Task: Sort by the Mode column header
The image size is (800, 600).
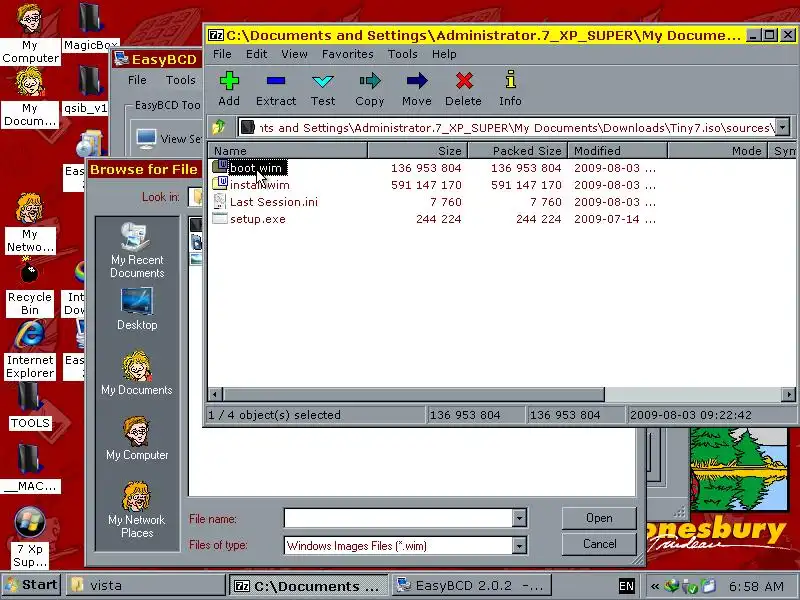Action: pos(717,151)
